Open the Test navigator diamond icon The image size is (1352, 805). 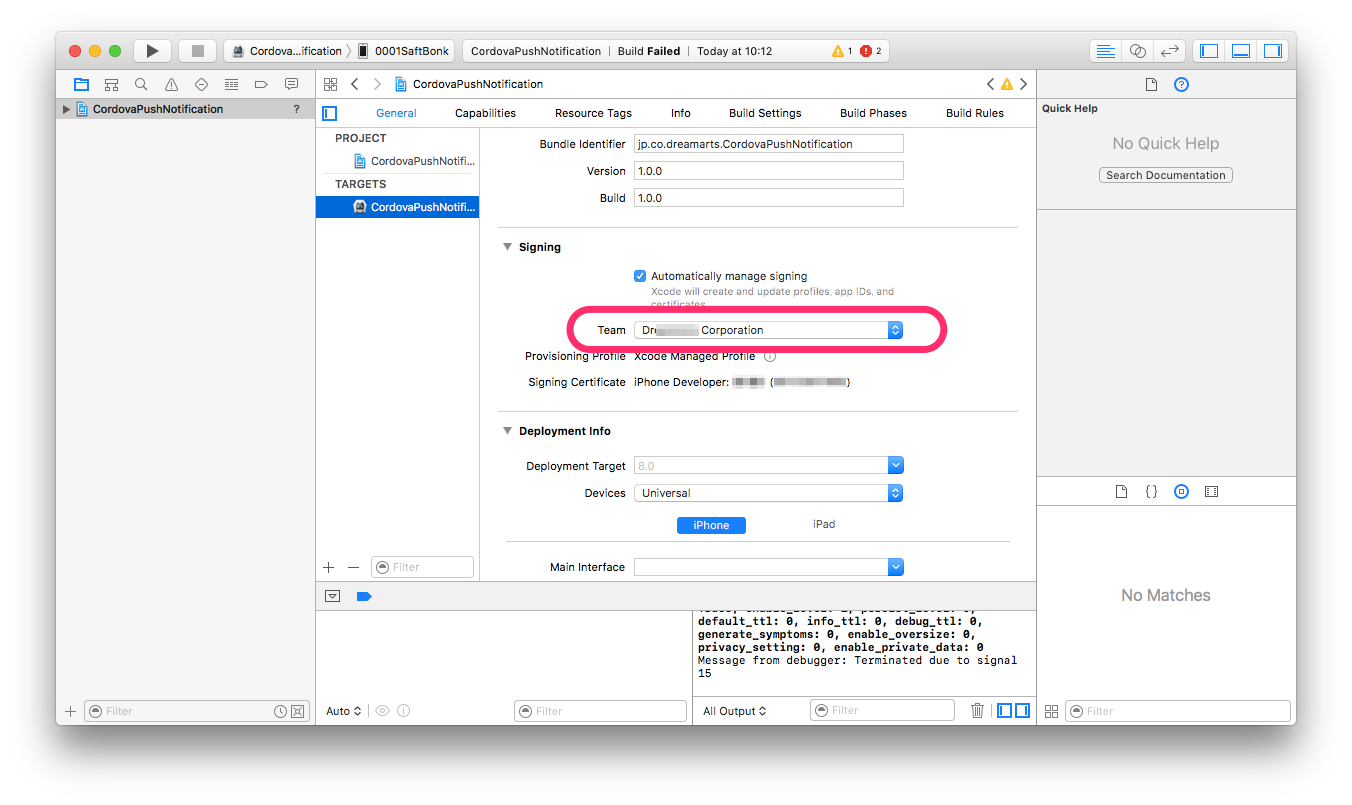[x=201, y=84]
